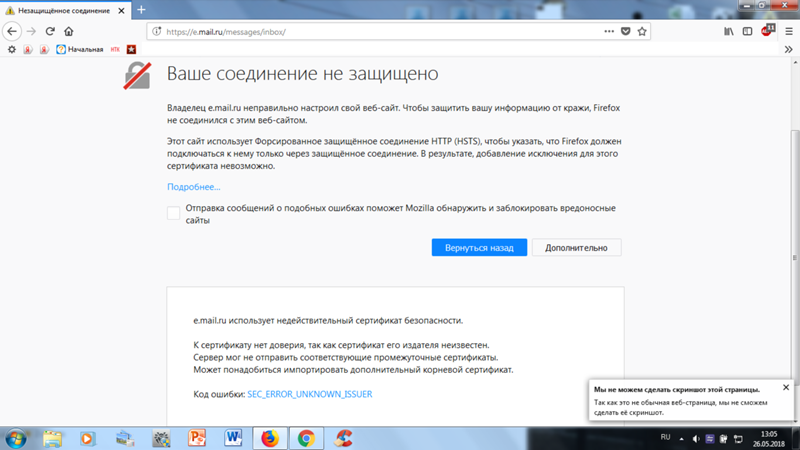This screenshot has width=800, height=450.
Task: Open the Adblock Plus extension icon
Action: tap(767, 31)
